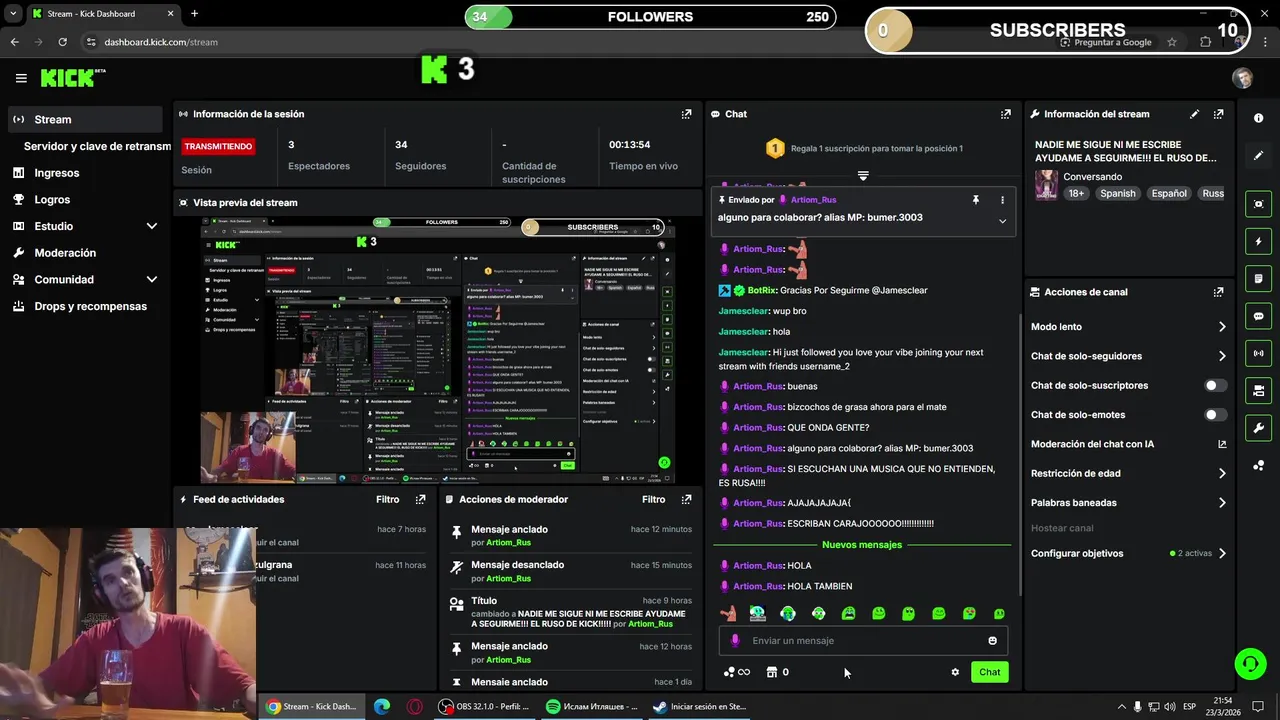Click the chat bubble icon in right sidebar
This screenshot has width=1280, height=720.
coord(1258,316)
